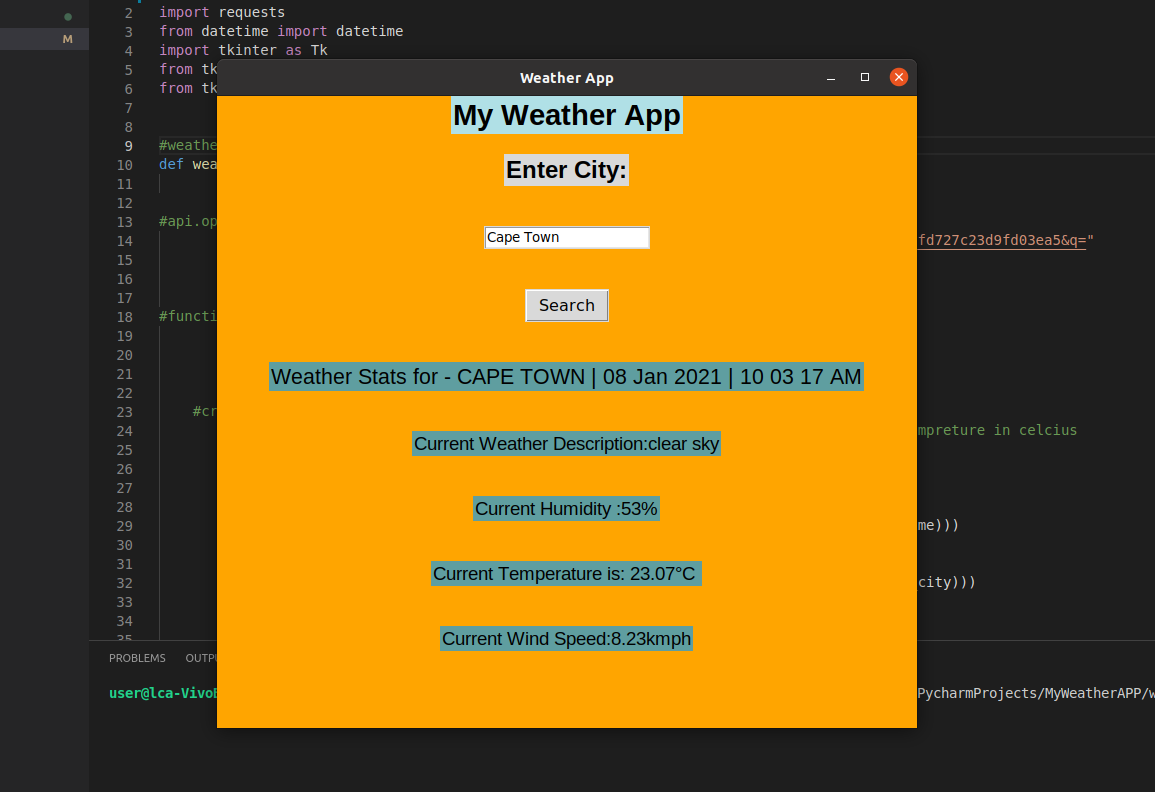Select the Weather Stats for CAPE TOWN line

[x=566, y=376]
